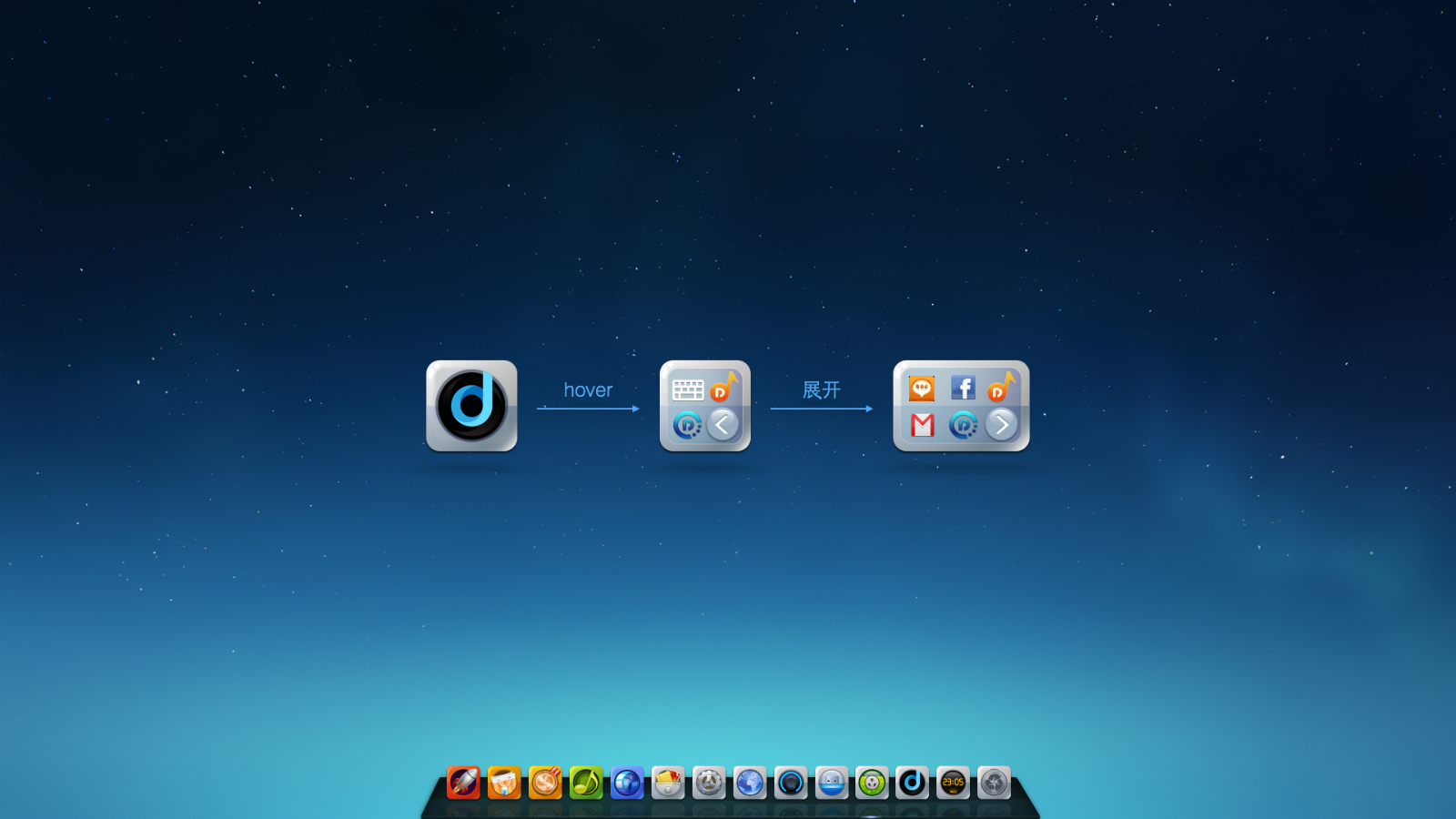Screen dimensions: 1456x819
Task: Click the large black 'd' app icon on the left
Action: coord(470,406)
